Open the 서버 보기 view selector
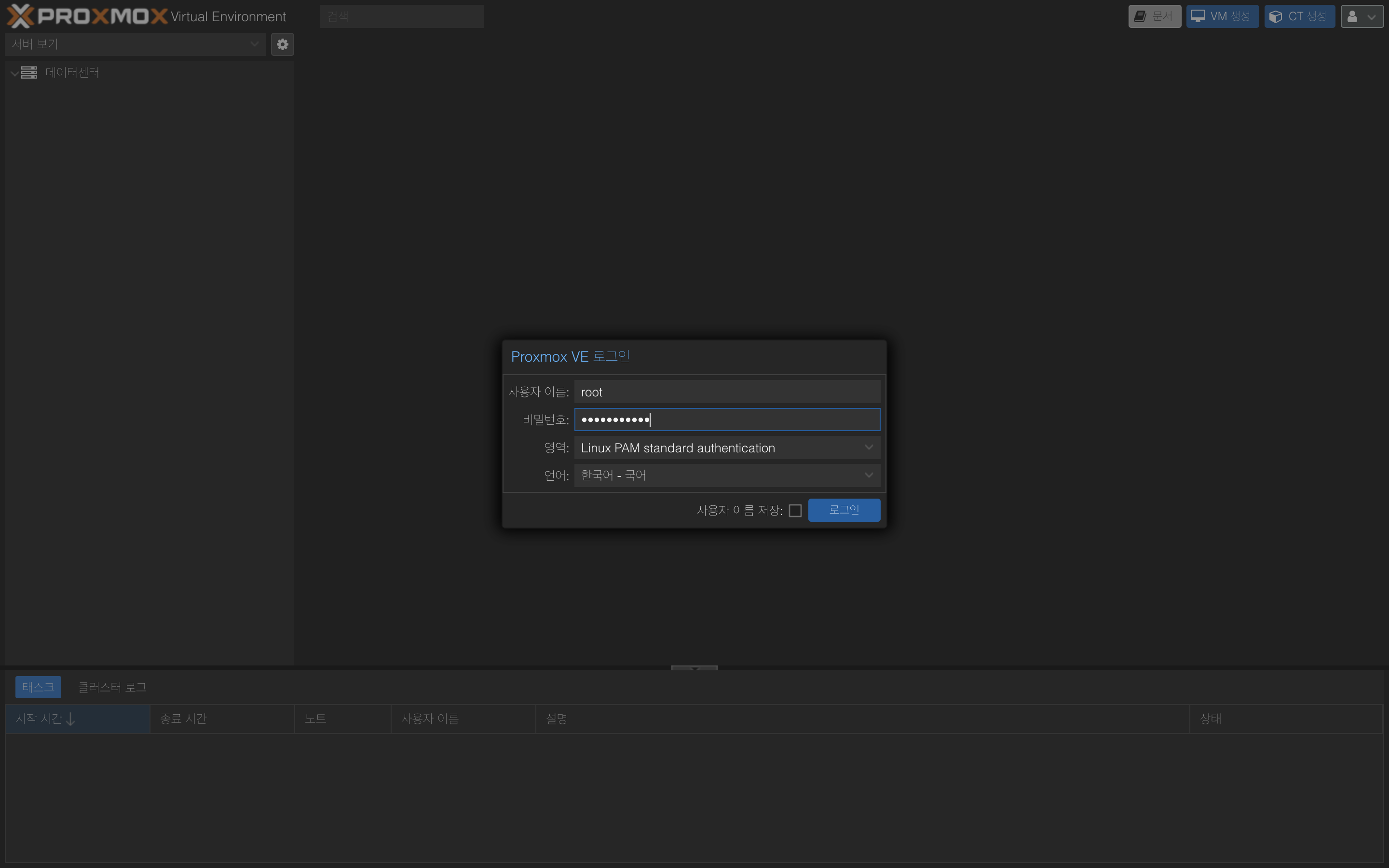The height and width of the screenshot is (868, 1389). [136, 44]
